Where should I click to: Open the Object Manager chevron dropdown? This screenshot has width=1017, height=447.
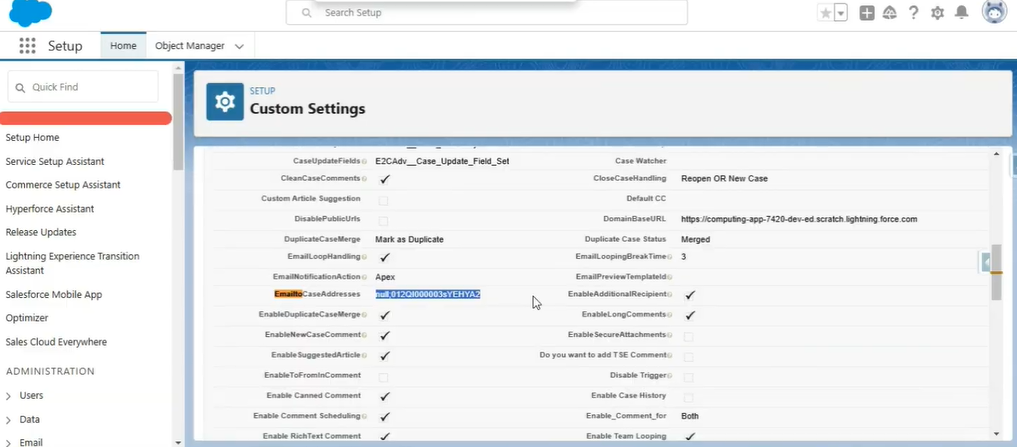point(239,47)
